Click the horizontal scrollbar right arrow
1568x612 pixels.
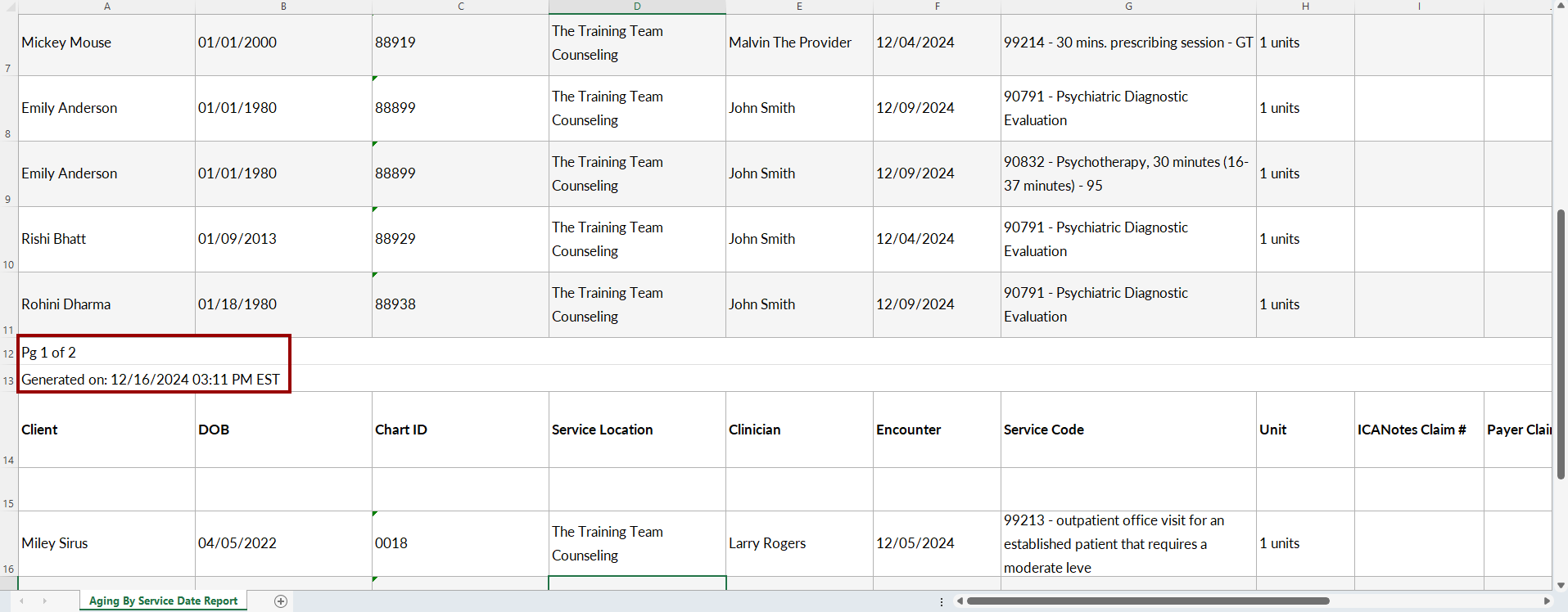pyautogui.click(x=1546, y=601)
